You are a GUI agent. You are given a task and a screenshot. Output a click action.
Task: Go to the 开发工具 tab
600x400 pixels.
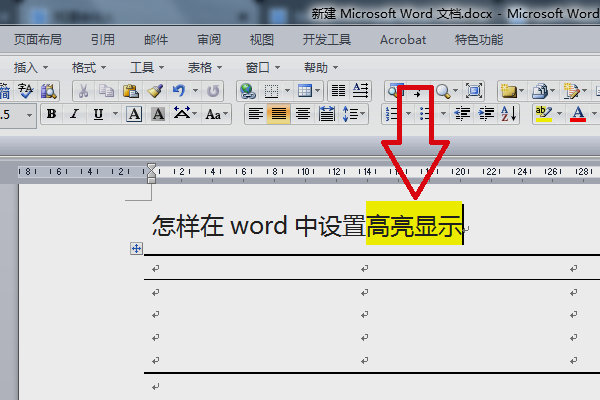(x=327, y=39)
